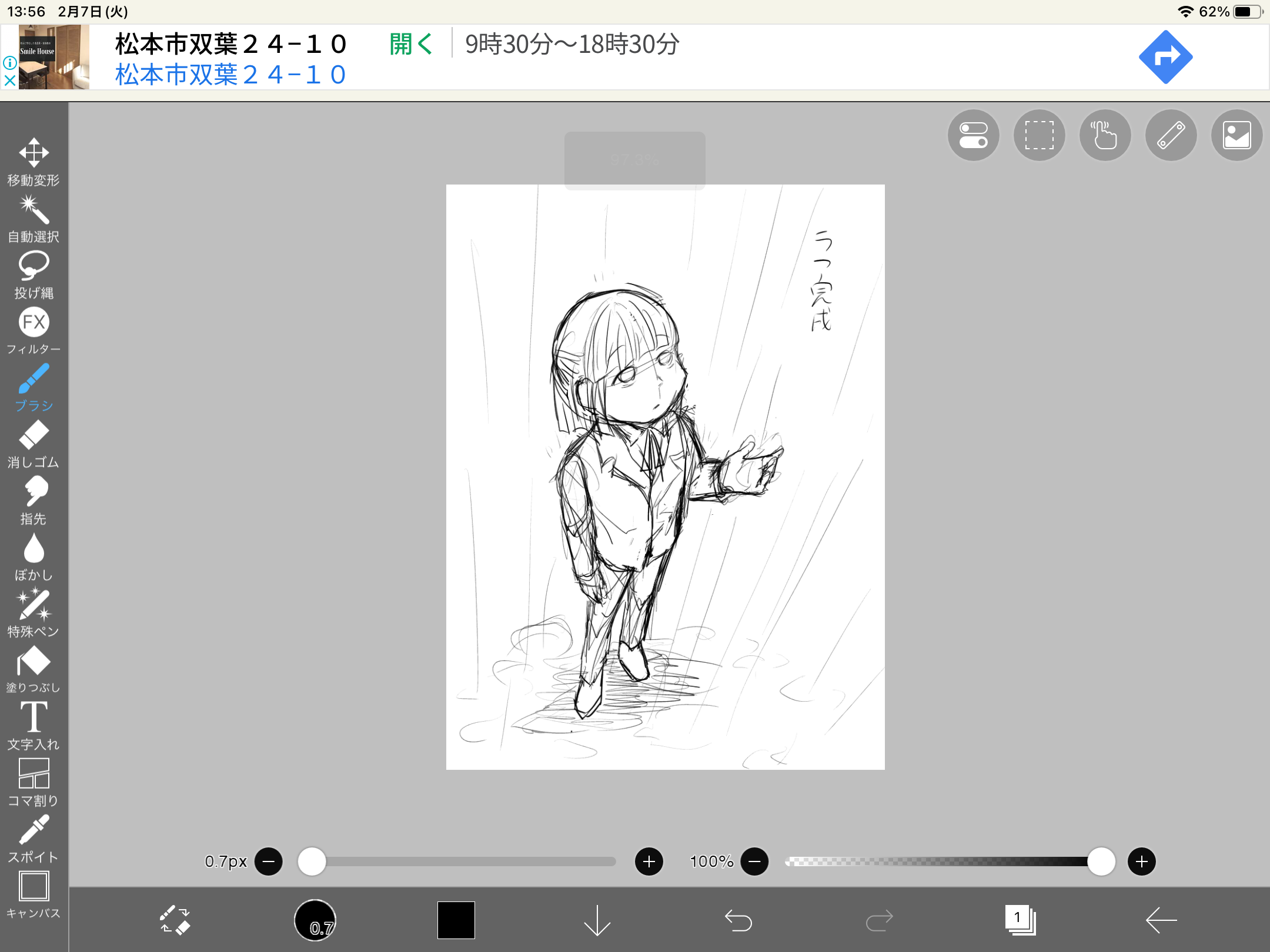Viewport: 1270px width, 952px height.
Task: Open the layers panel showing 1
Action: click(1020, 920)
